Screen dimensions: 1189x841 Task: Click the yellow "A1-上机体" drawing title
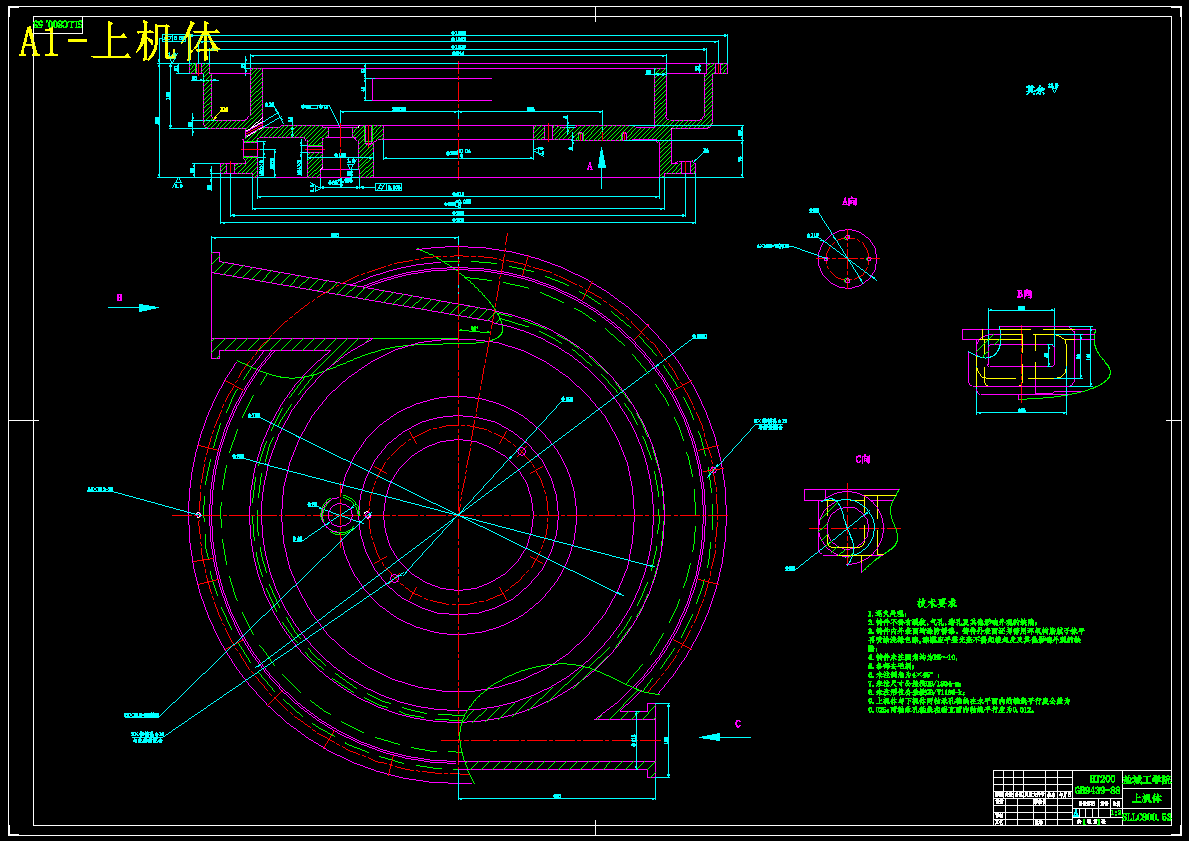point(120,41)
